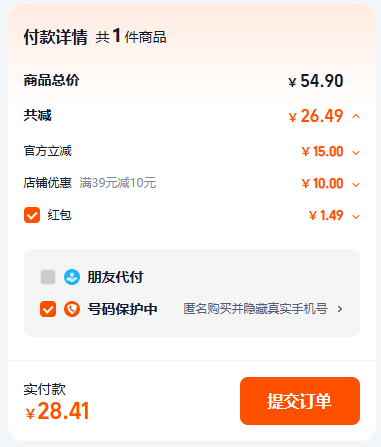Click the blue 朋友代付 person icon
This screenshot has width=381, height=447.
(72, 277)
